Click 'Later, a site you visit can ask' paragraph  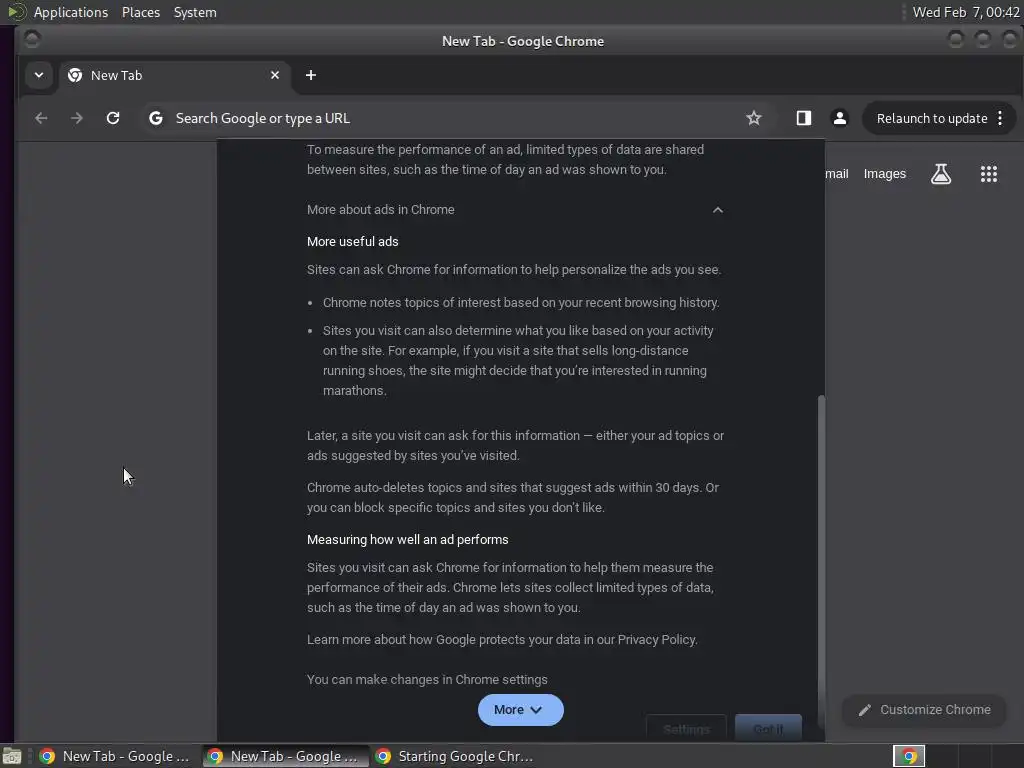coord(515,445)
